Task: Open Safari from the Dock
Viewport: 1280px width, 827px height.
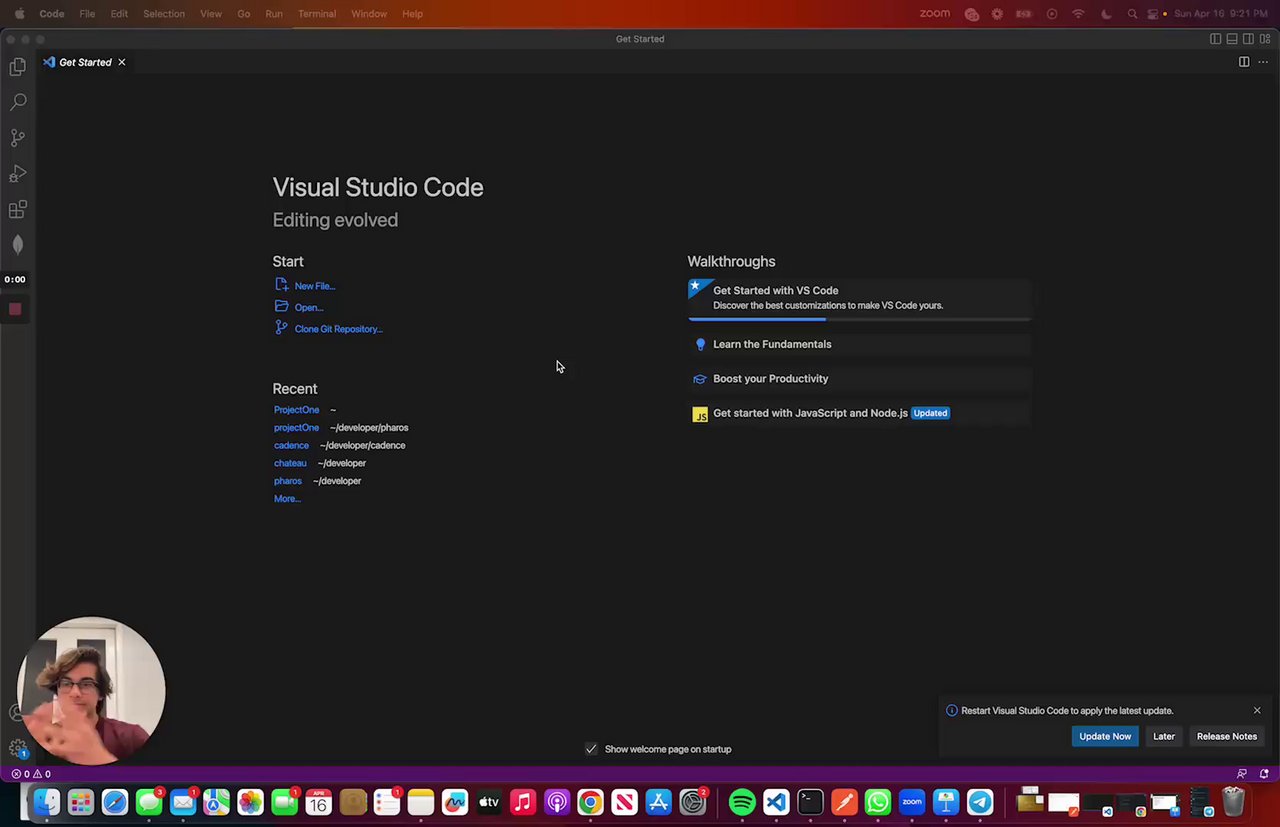Action: coord(115,802)
